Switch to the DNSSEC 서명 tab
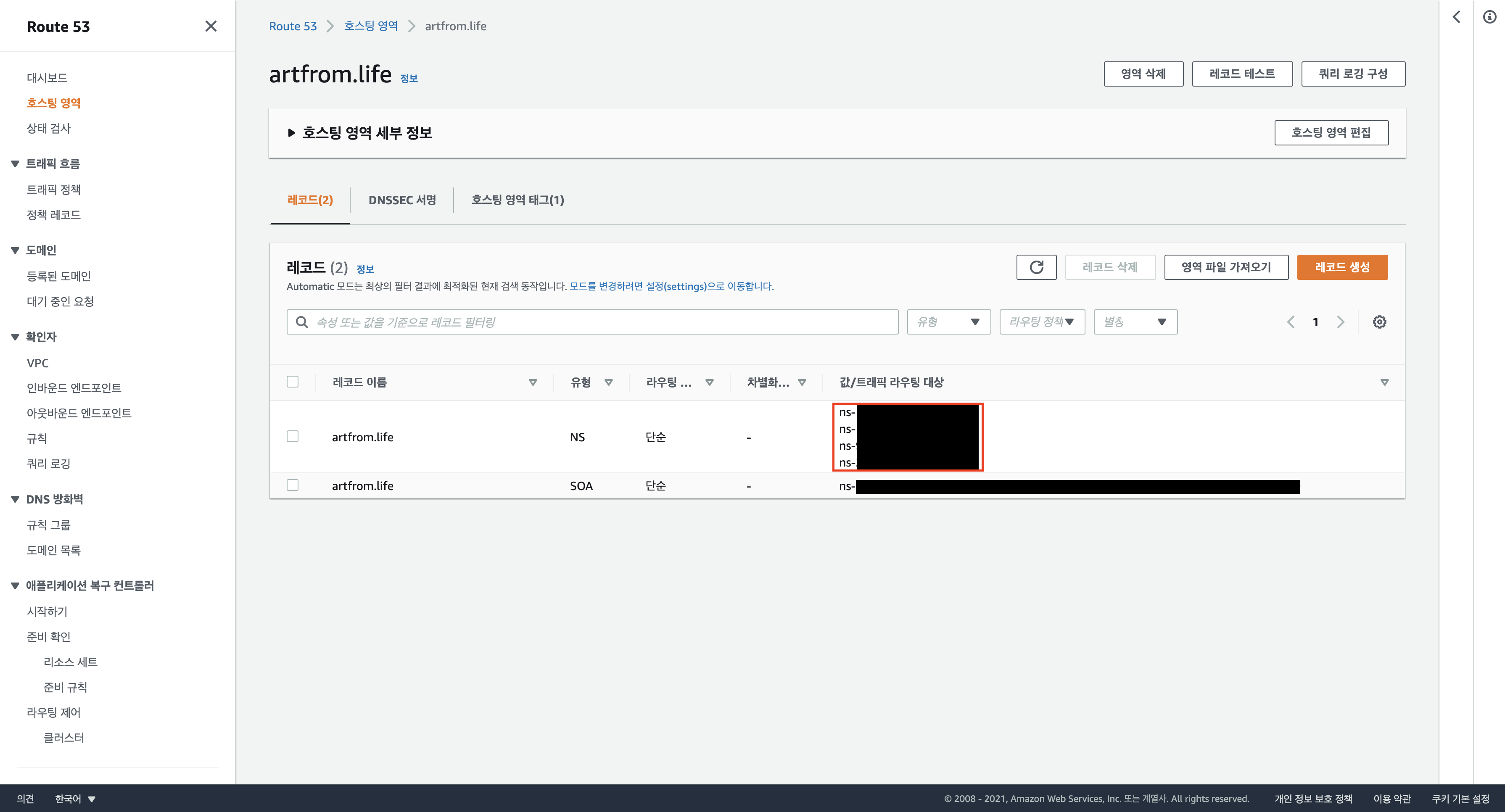Image resolution: width=1505 pixels, height=812 pixels. 402,200
